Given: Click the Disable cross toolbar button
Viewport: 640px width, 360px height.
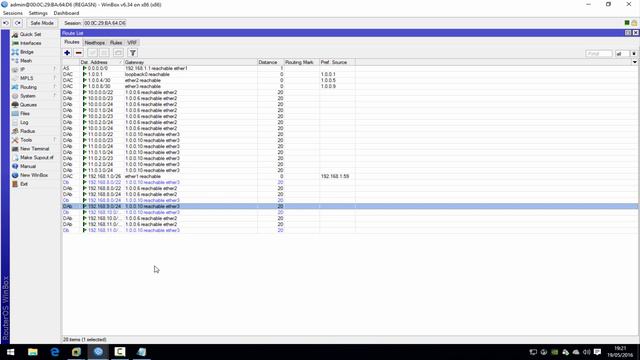Looking at the screenshot, I should tap(104, 53).
